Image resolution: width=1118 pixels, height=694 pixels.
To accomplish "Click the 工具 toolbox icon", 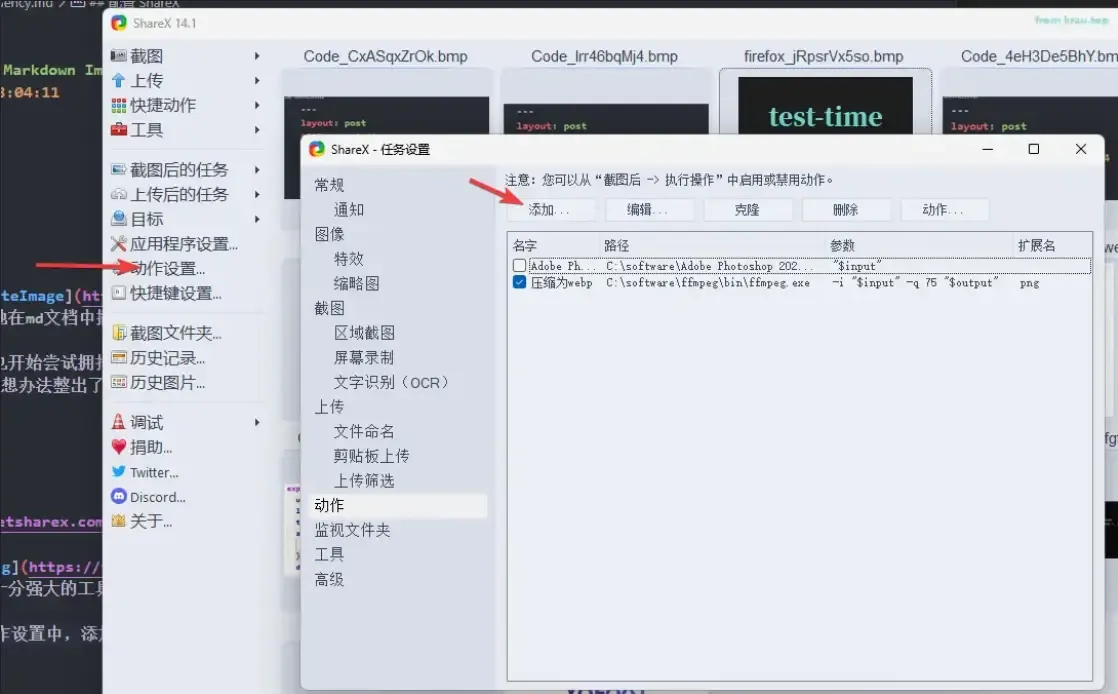I will 119,130.
